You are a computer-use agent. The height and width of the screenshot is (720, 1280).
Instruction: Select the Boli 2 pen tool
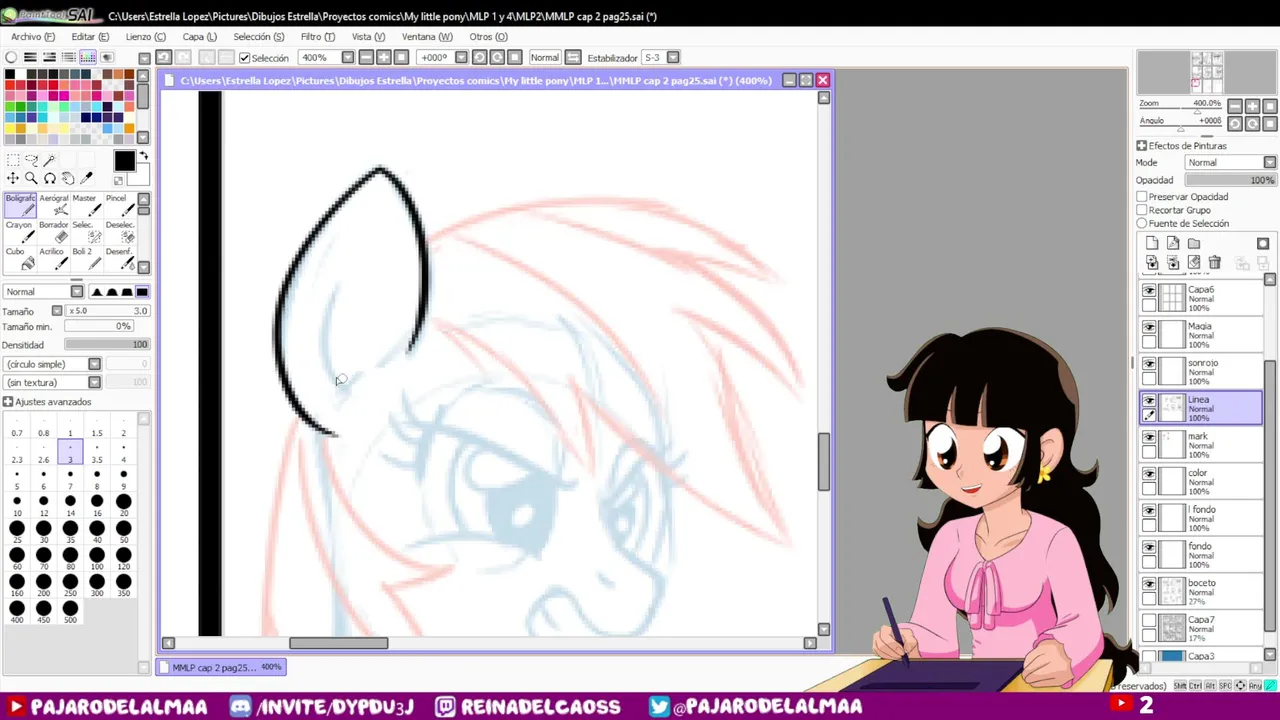85,259
